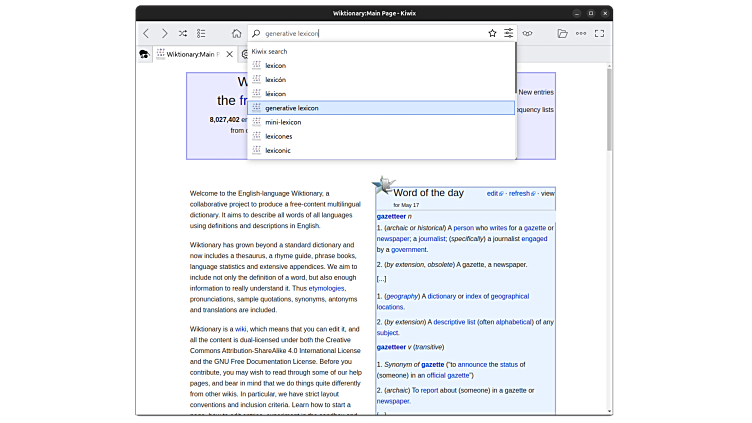Open a random article with shuffle icon

(183, 33)
